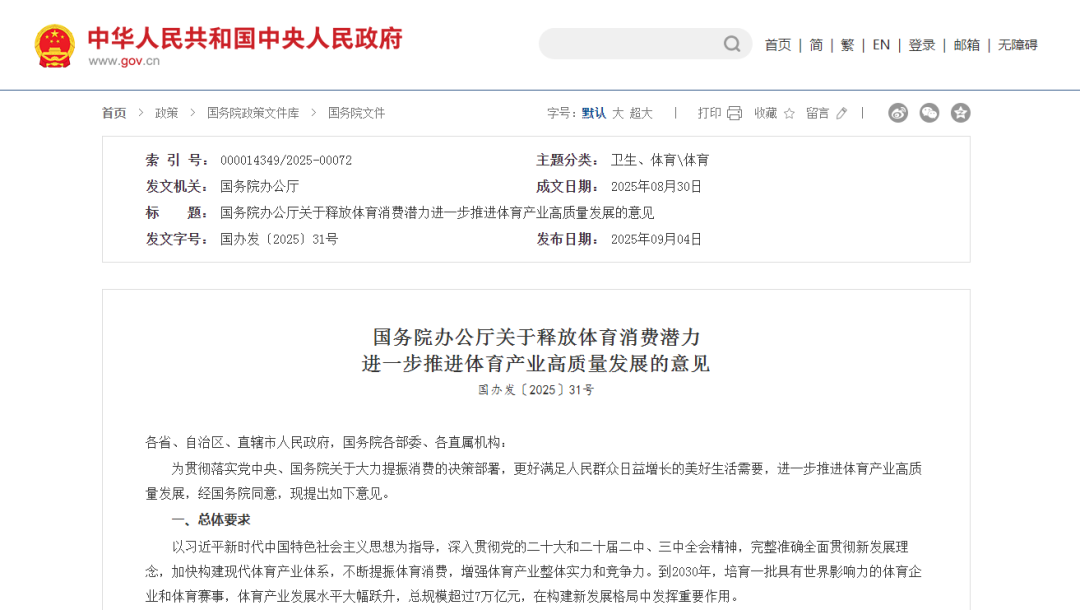Click the search magnifier icon

pos(732,44)
